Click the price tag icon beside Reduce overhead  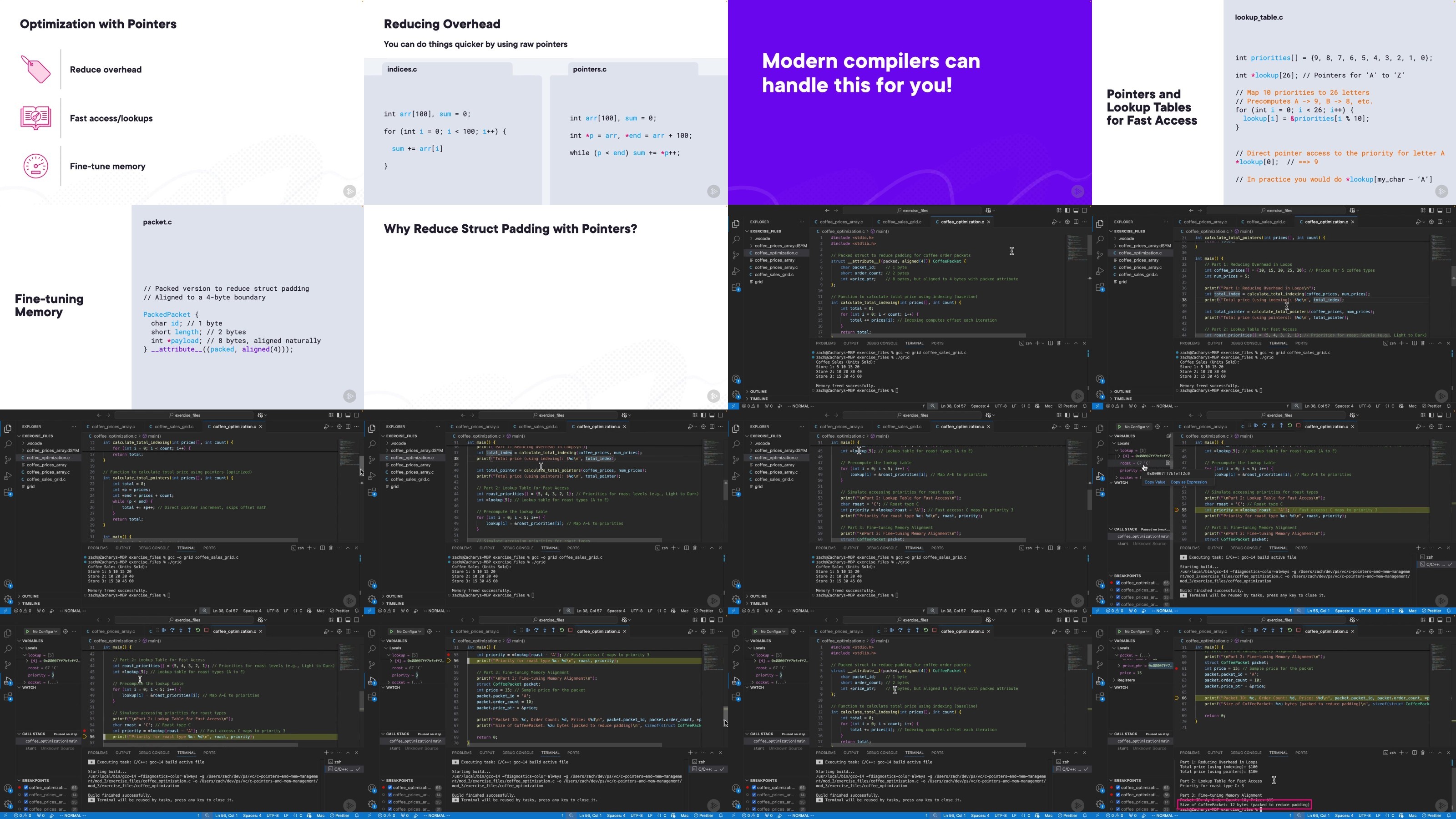(x=35, y=70)
